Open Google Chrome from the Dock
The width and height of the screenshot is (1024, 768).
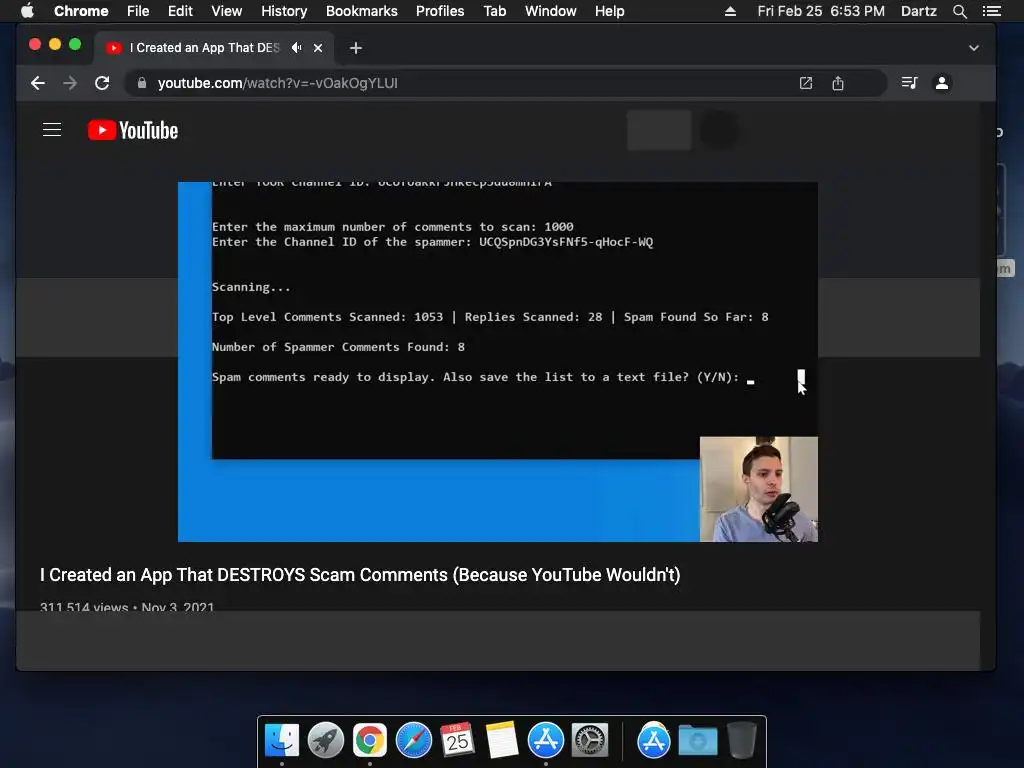370,741
